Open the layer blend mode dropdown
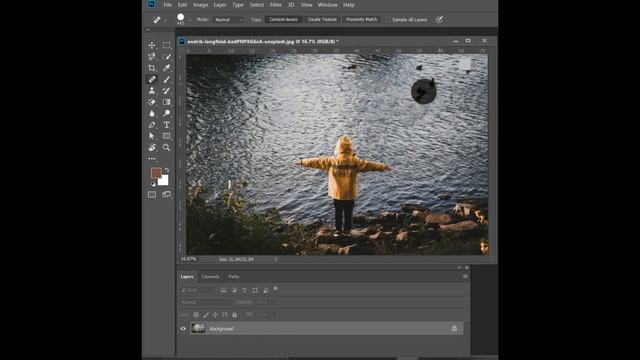Screen dimensions: 640x360 click(206, 302)
